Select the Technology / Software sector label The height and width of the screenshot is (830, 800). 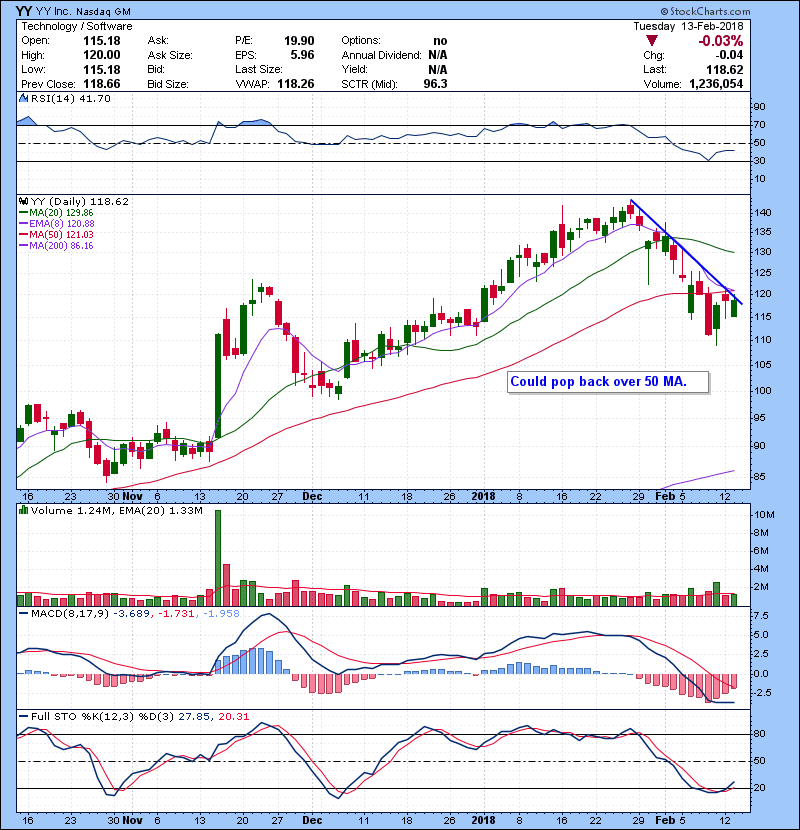point(77,26)
